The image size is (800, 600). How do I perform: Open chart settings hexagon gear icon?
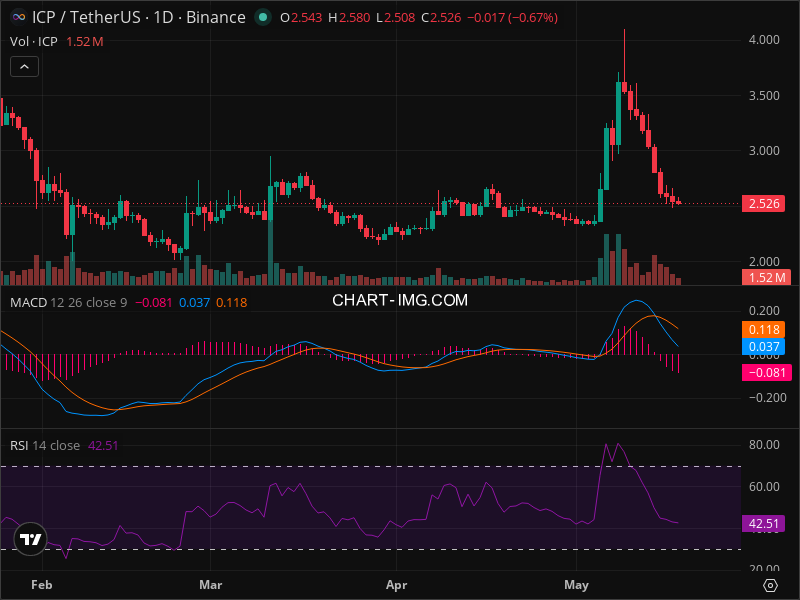coord(770,585)
